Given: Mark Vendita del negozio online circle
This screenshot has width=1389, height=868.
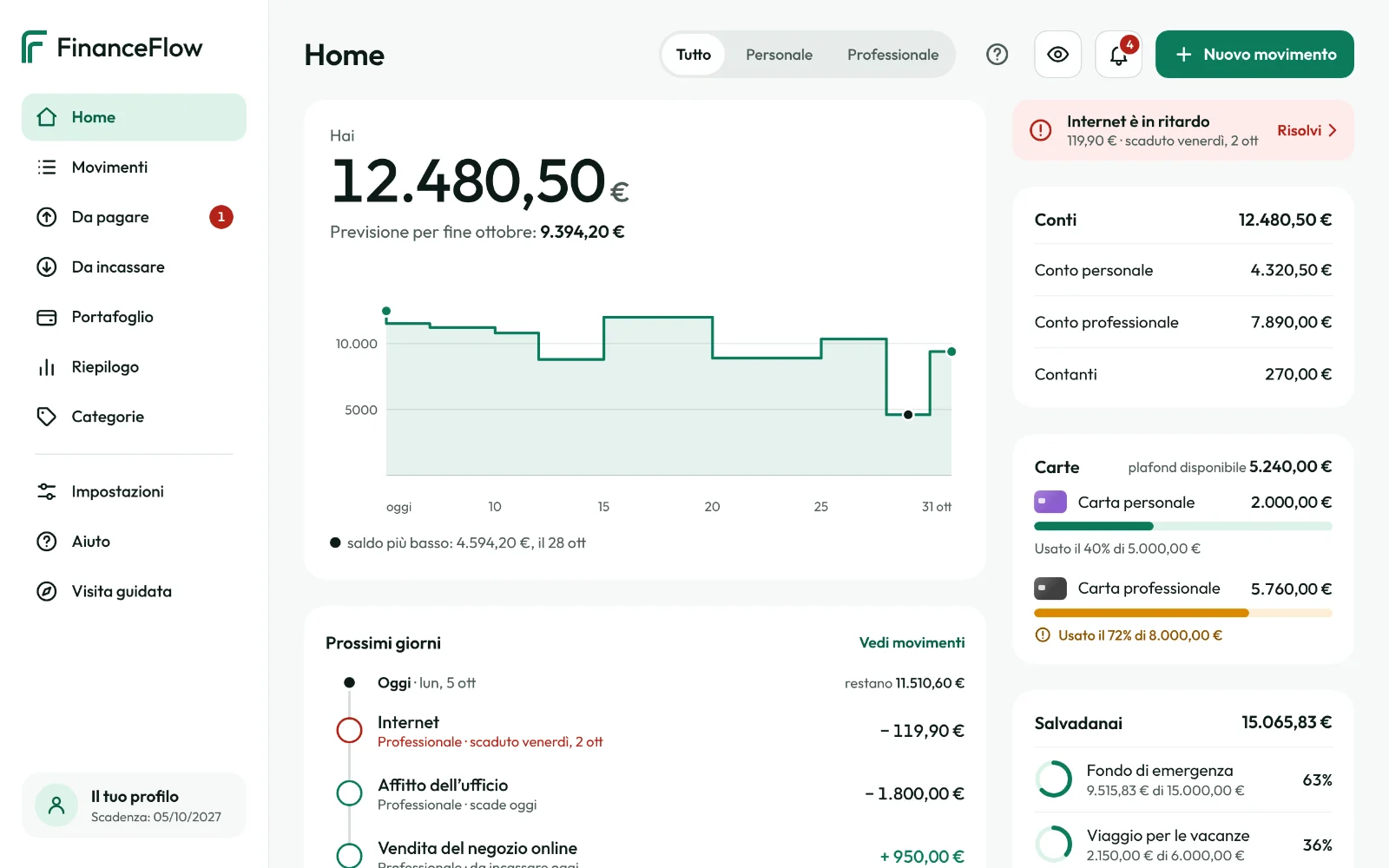Looking at the screenshot, I should pyautogui.click(x=349, y=856).
